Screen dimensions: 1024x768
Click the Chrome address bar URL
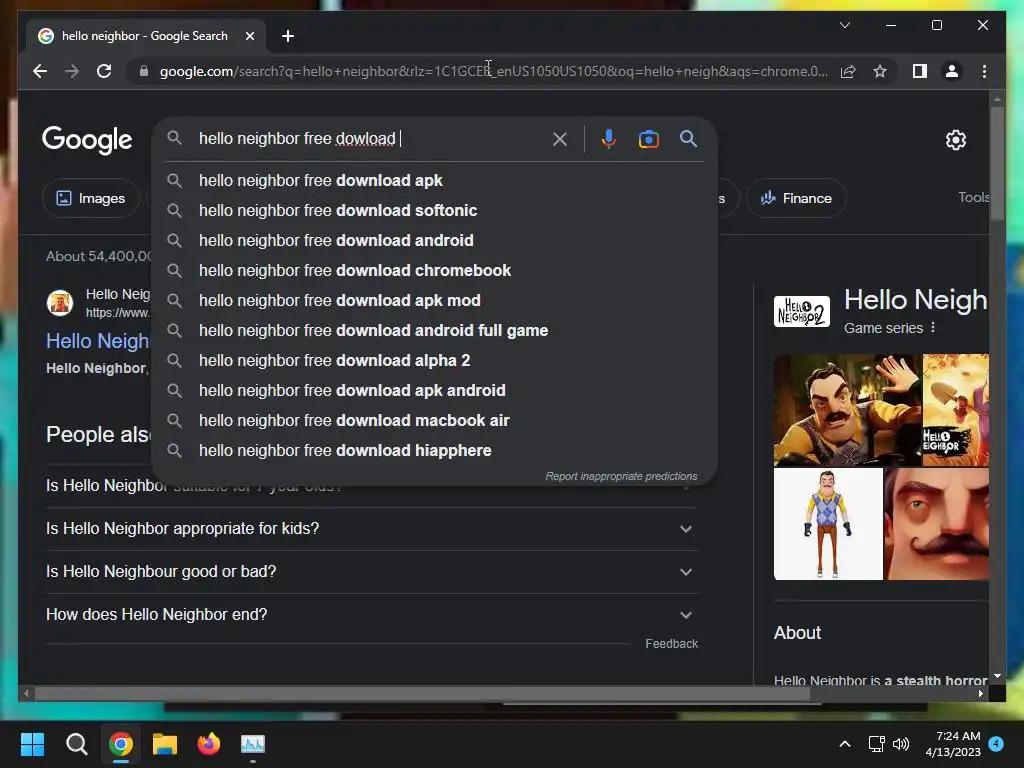click(x=493, y=71)
